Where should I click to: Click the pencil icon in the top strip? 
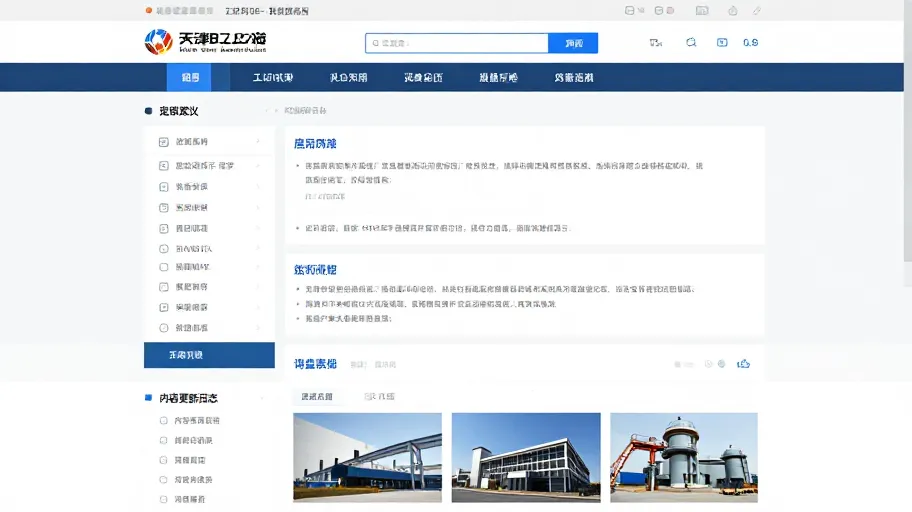coord(757,10)
